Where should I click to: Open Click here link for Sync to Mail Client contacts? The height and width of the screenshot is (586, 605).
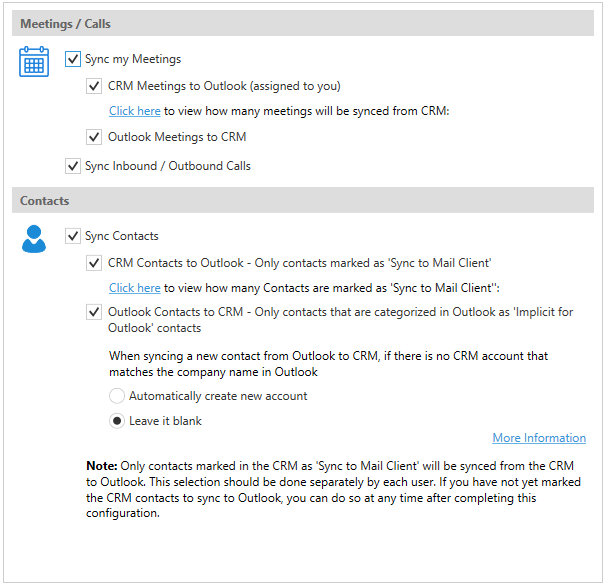pos(135,288)
